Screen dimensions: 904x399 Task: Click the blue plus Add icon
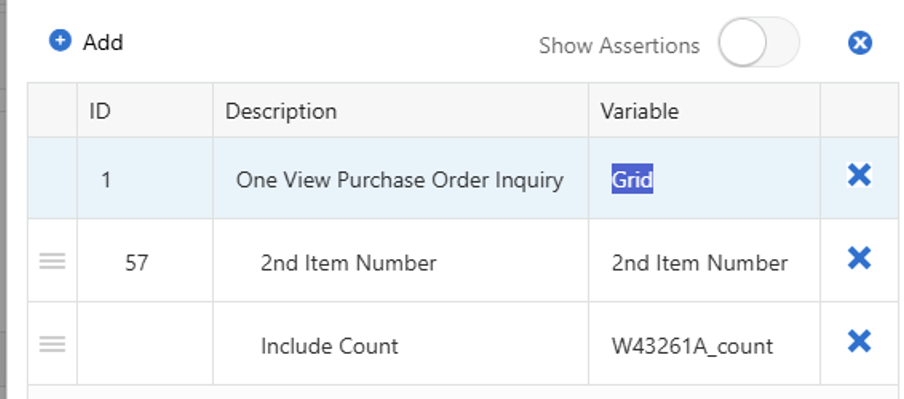click(60, 41)
